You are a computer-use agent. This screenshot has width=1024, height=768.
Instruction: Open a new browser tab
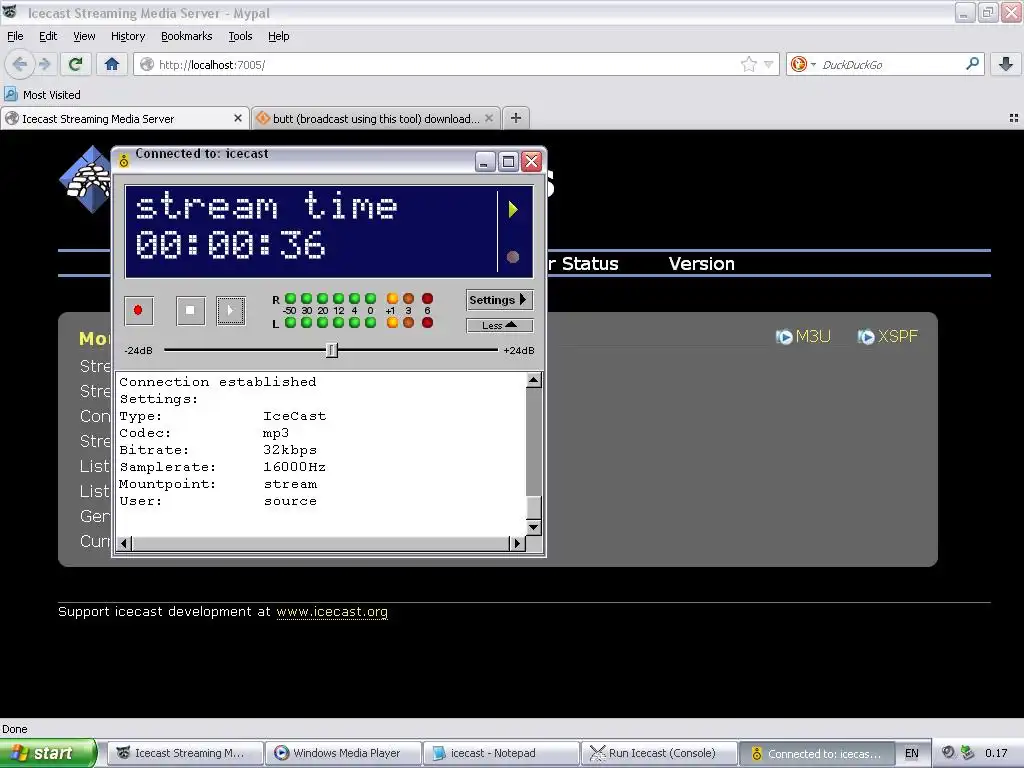516,118
